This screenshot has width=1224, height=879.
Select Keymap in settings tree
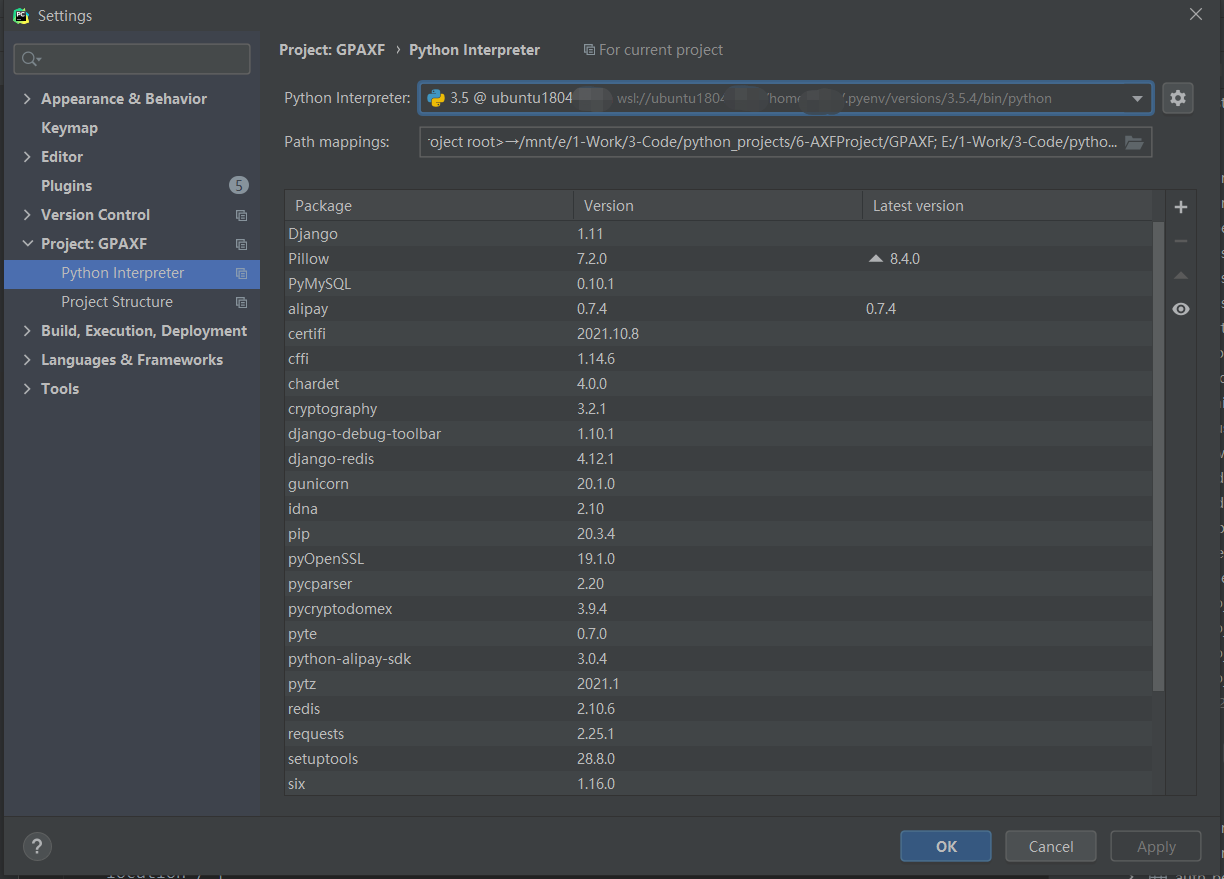tap(69, 128)
